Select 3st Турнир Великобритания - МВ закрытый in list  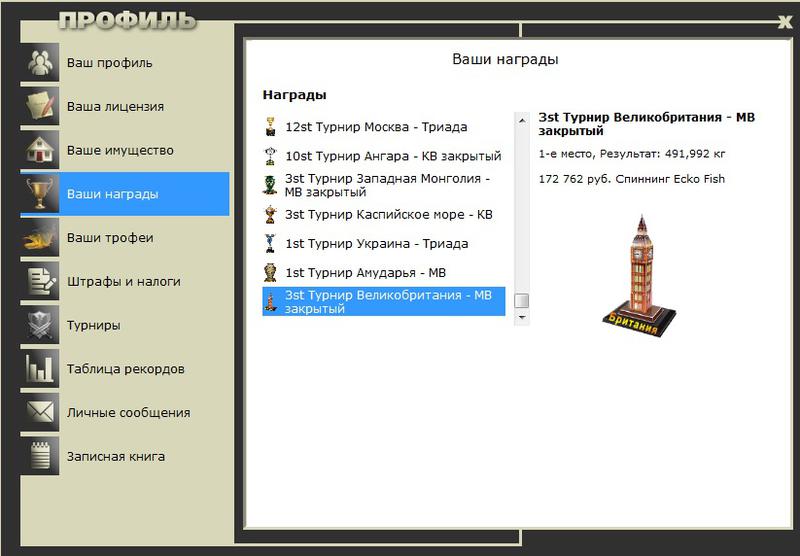(x=384, y=301)
